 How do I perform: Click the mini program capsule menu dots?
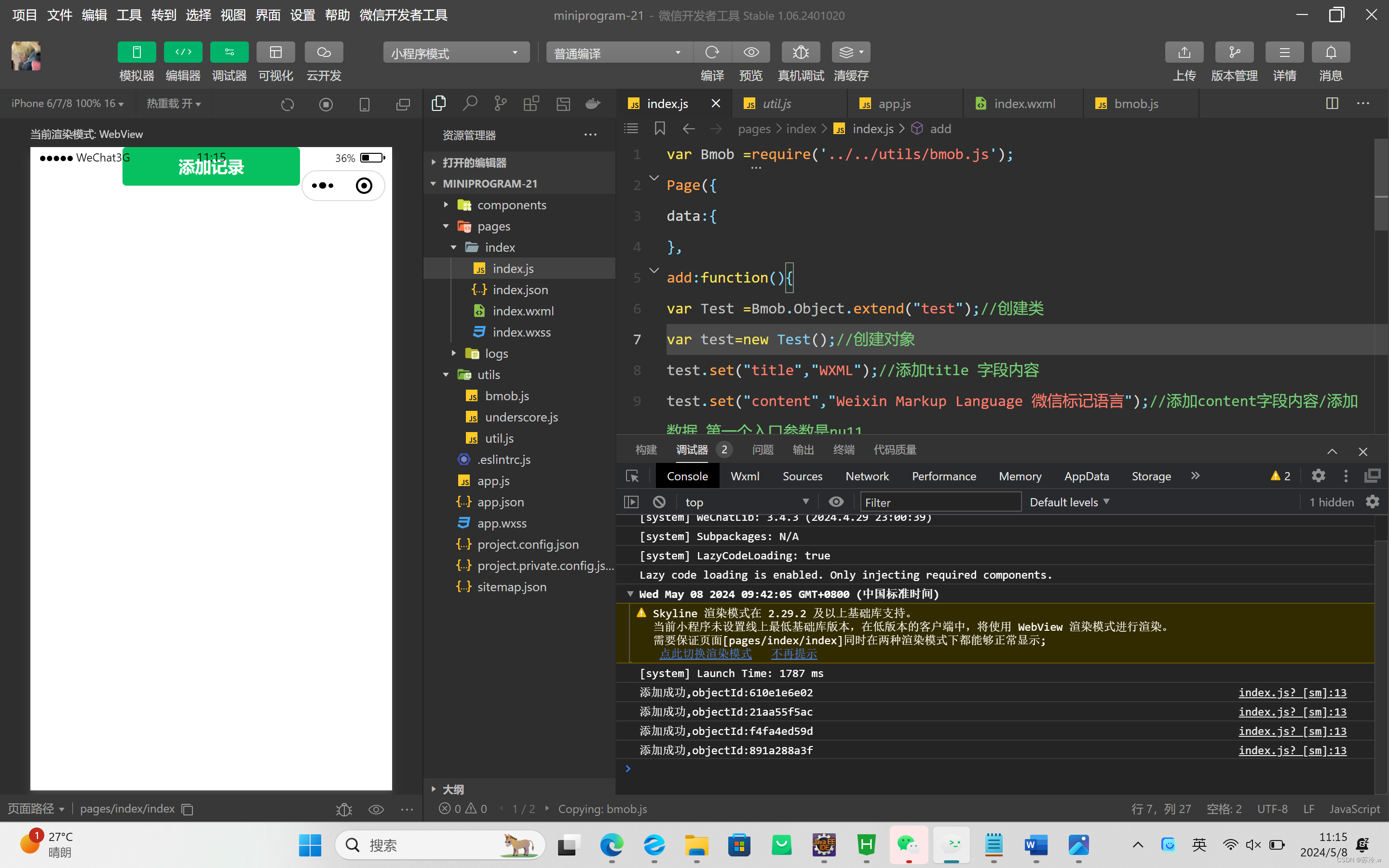click(x=323, y=186)
